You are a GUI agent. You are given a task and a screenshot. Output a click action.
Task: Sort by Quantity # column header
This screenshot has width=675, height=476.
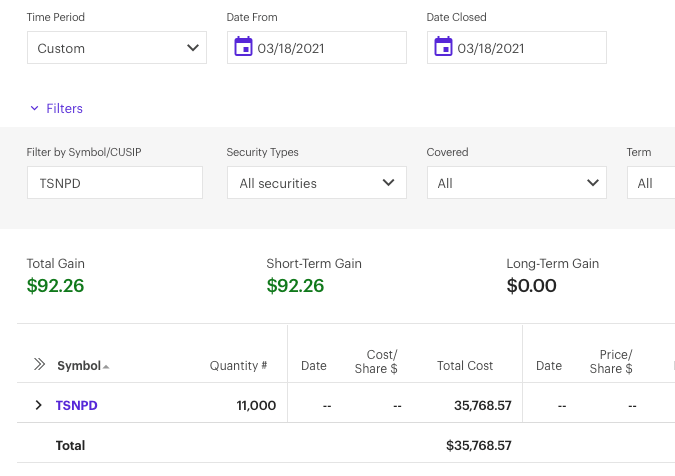click(238, 366)
